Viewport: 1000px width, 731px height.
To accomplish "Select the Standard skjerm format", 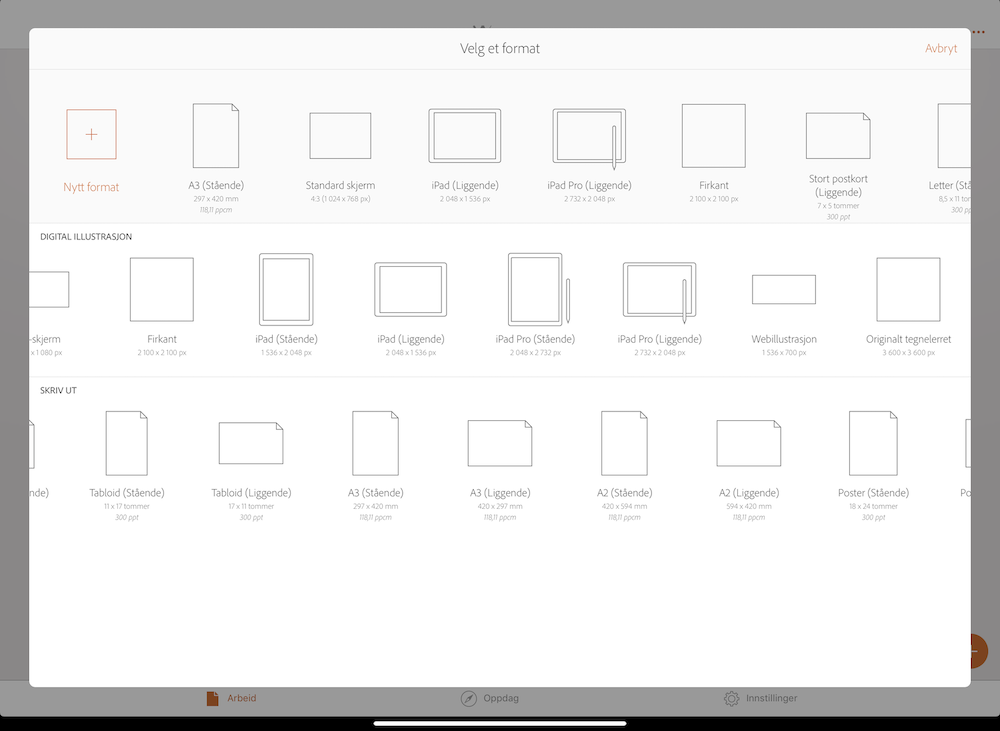I will tap(340, 158).
